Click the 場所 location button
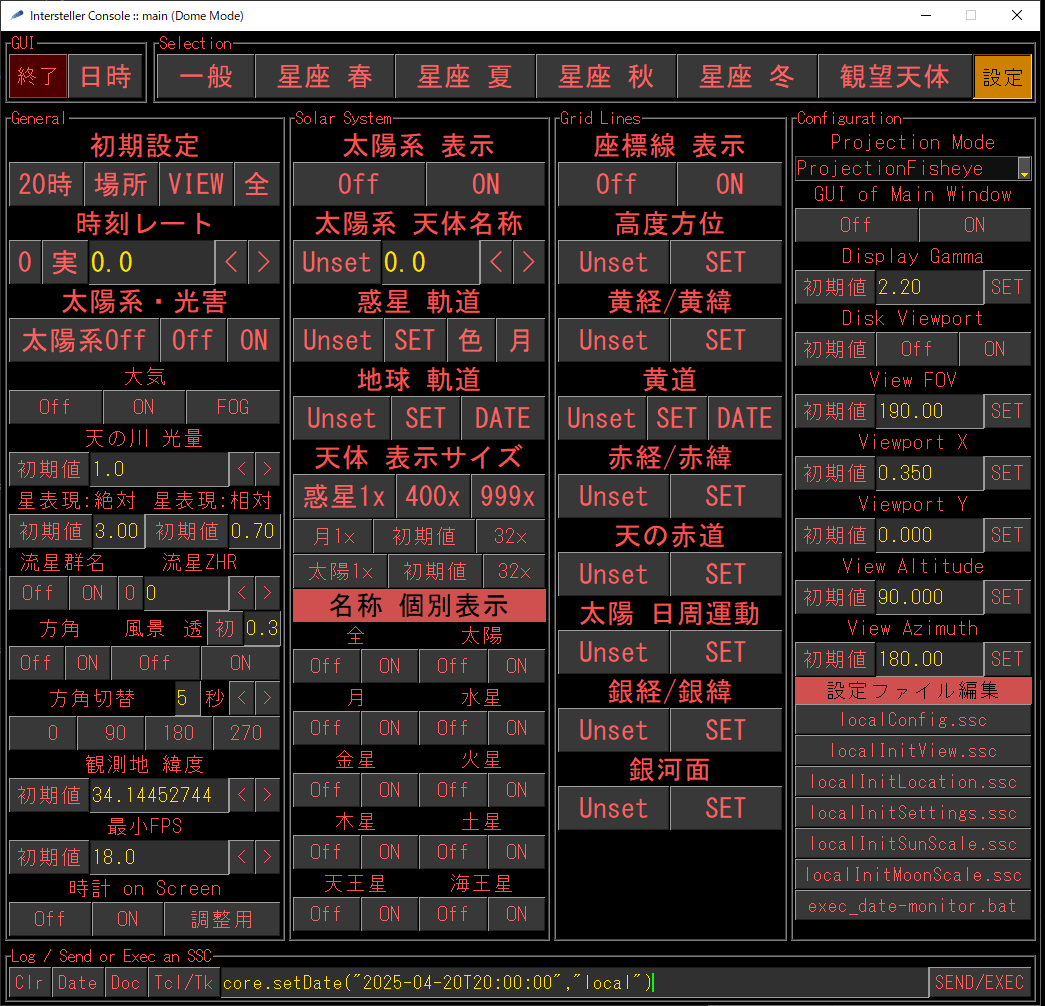1045x1006 pixels. point(121,184)
